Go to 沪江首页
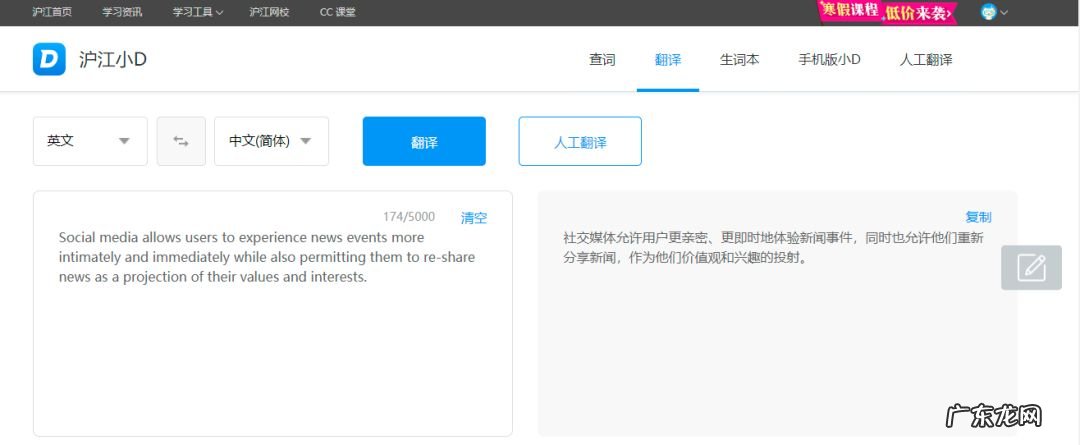Screen dimensions: 1080x445 (52, 12)
